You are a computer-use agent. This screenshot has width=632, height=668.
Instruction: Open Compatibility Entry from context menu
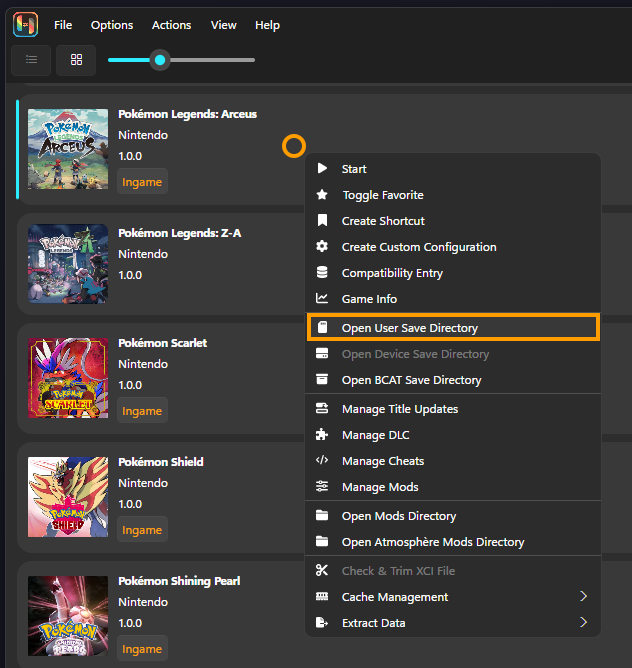tap(453, 273)
